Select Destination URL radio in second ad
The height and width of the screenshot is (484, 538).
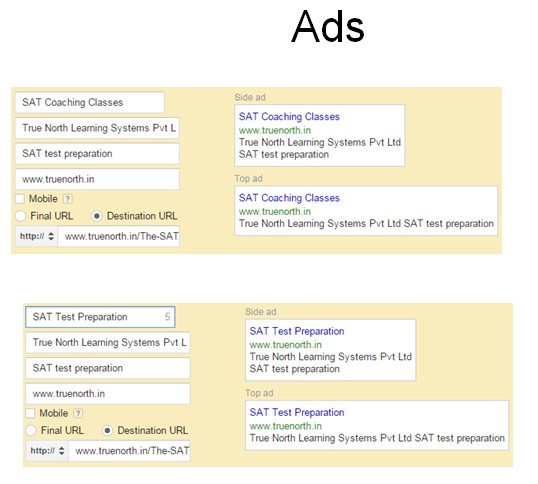(107, 430)
